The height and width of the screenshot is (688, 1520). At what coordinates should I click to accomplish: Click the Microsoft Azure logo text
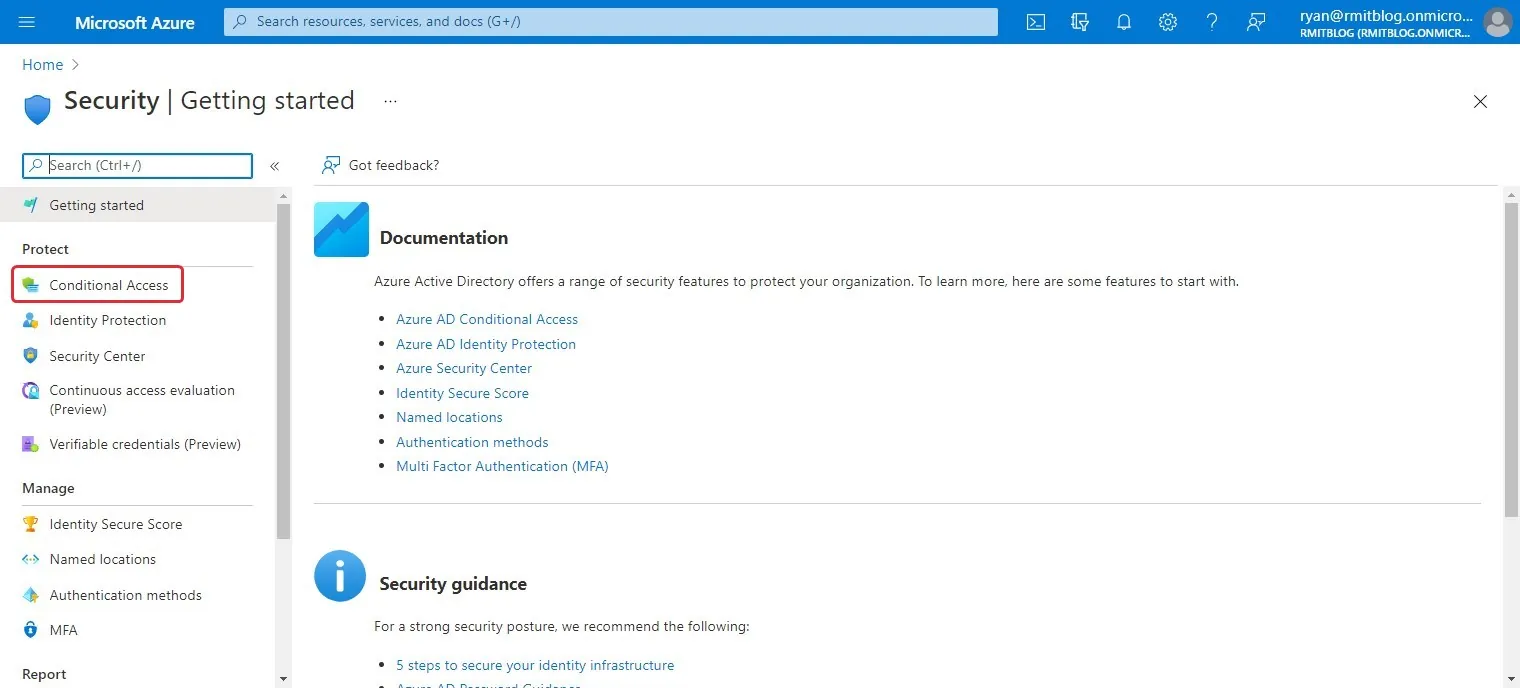click(x=135, y=22)
